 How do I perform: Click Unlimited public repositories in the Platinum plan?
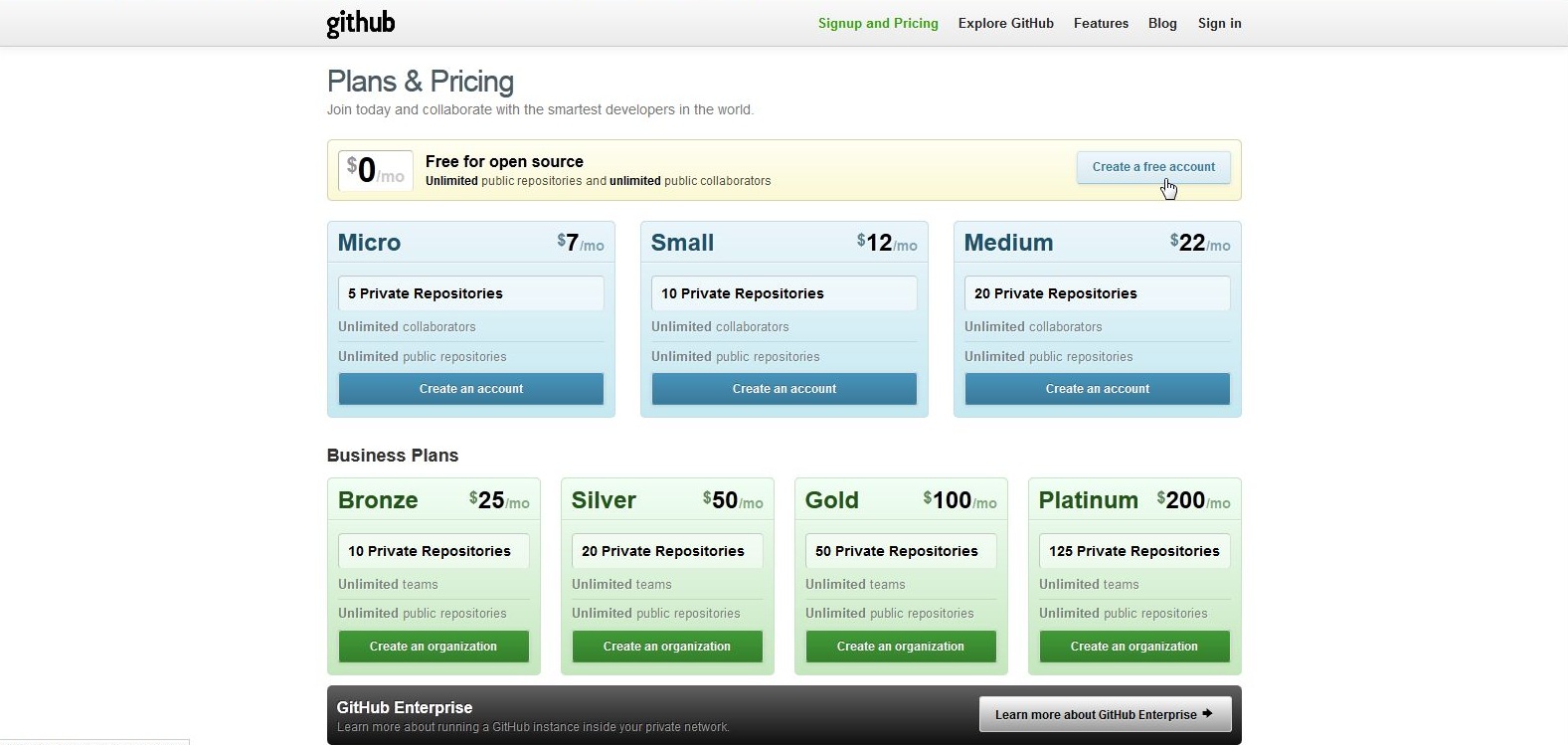click(1124, 614)
